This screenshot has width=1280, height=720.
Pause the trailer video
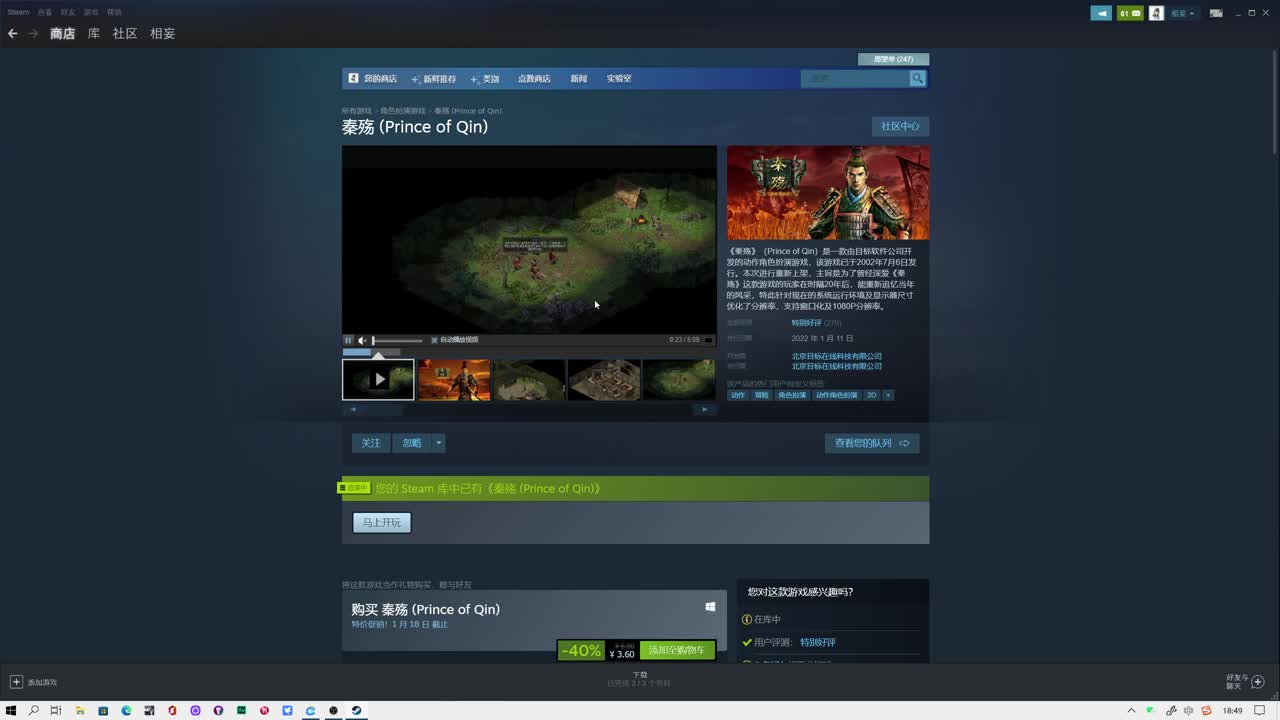[x=348, y=340]
